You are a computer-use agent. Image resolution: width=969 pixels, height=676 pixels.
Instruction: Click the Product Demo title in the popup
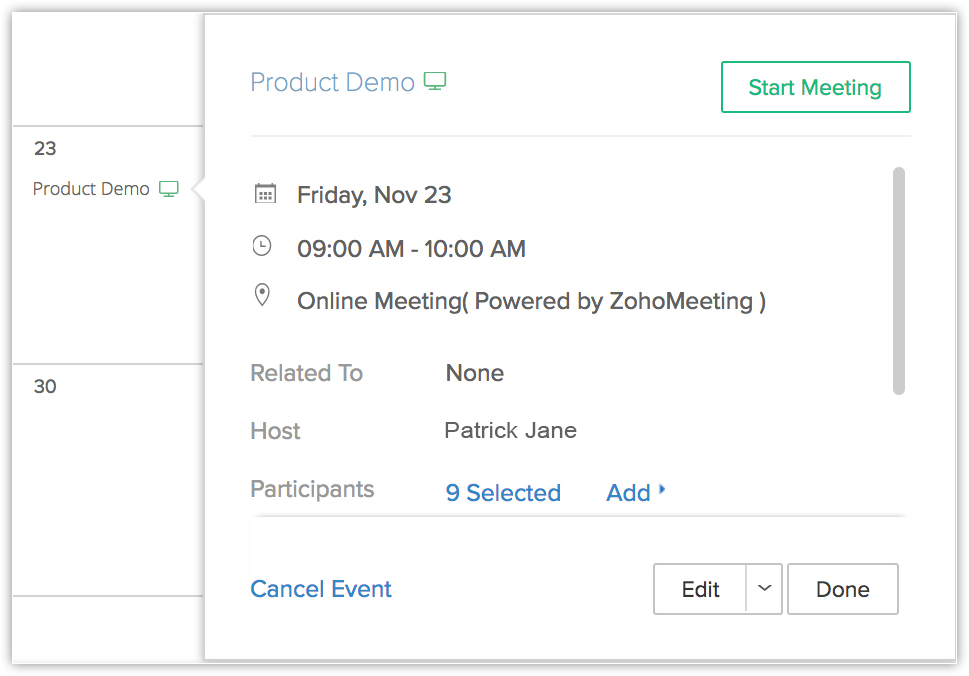(x=332, y=82)
